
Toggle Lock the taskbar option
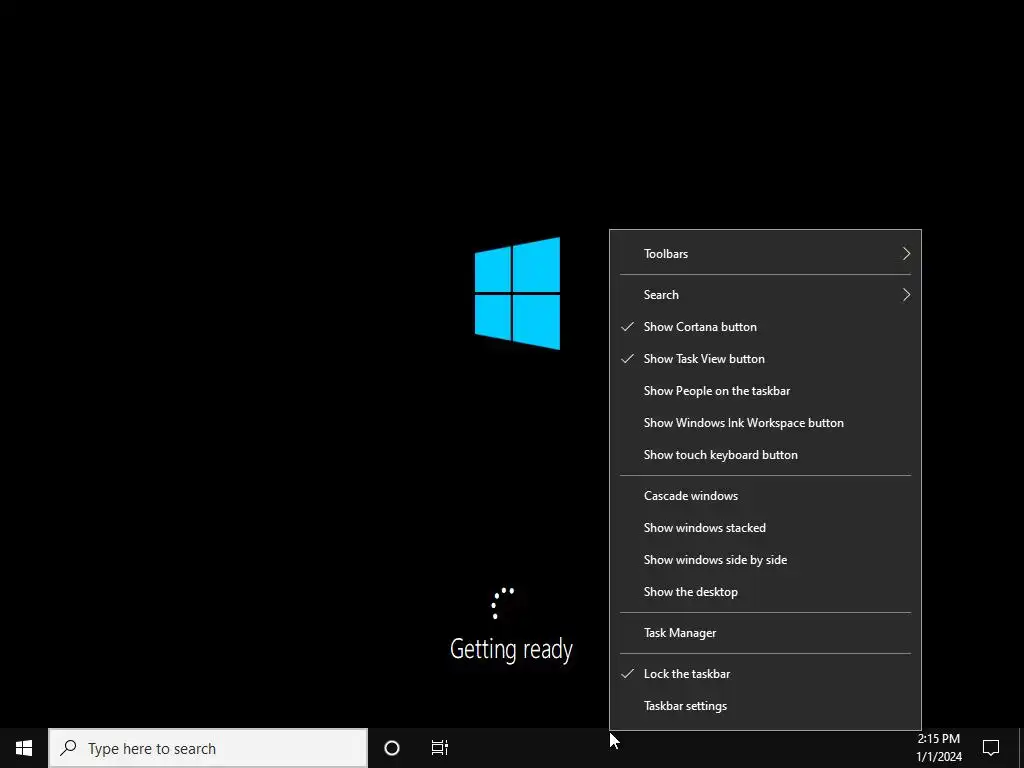point(765,673)
